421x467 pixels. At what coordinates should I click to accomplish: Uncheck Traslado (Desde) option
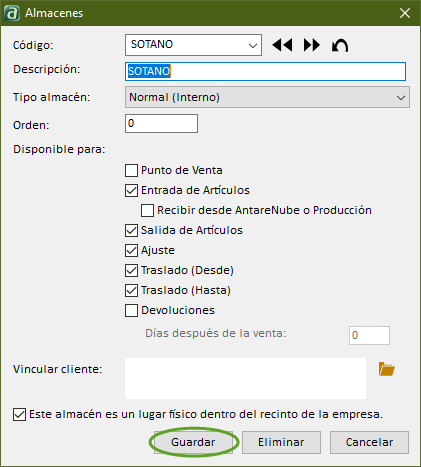point(131,270)
